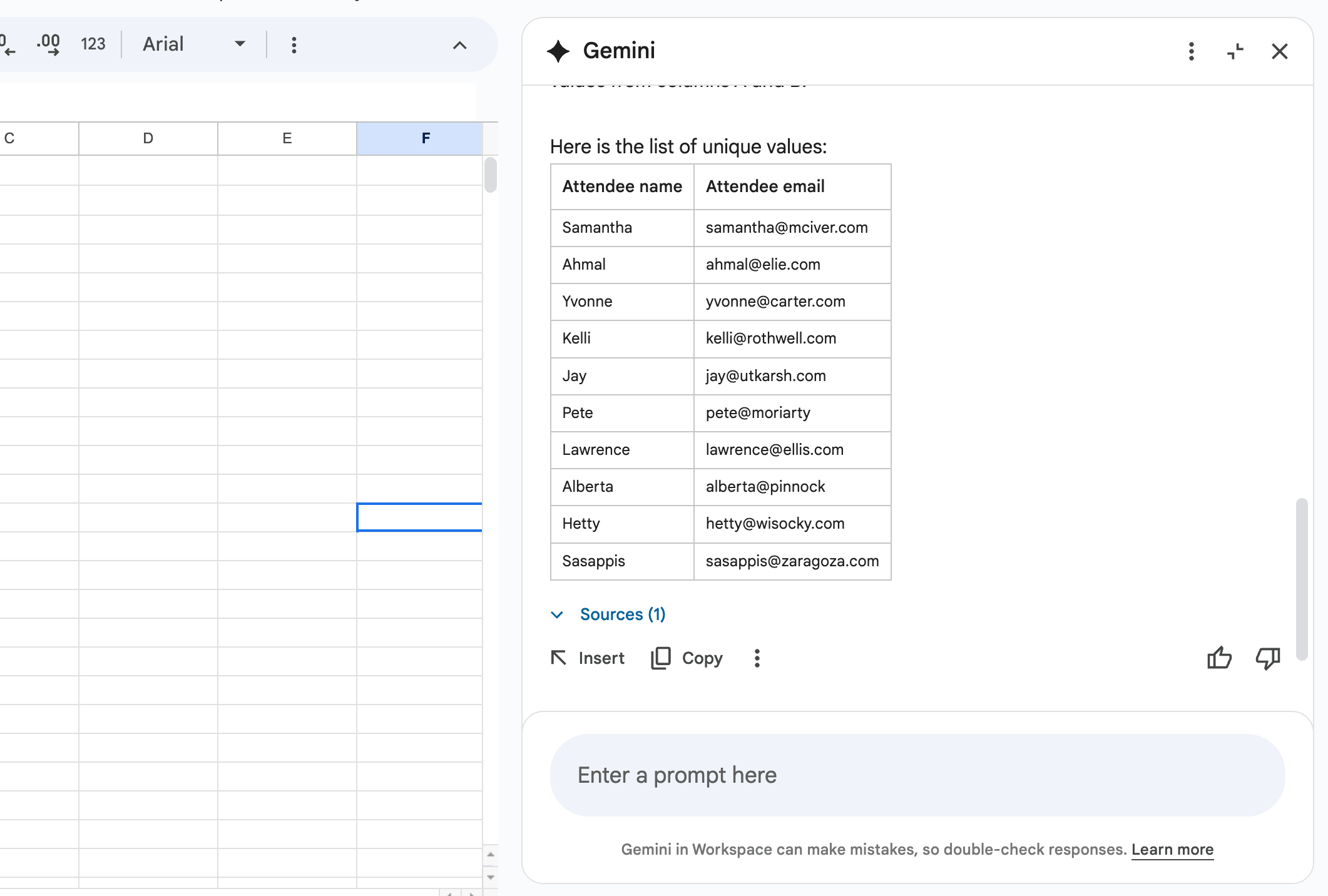Open the Arial font dropdown

(x=194, y=44)
